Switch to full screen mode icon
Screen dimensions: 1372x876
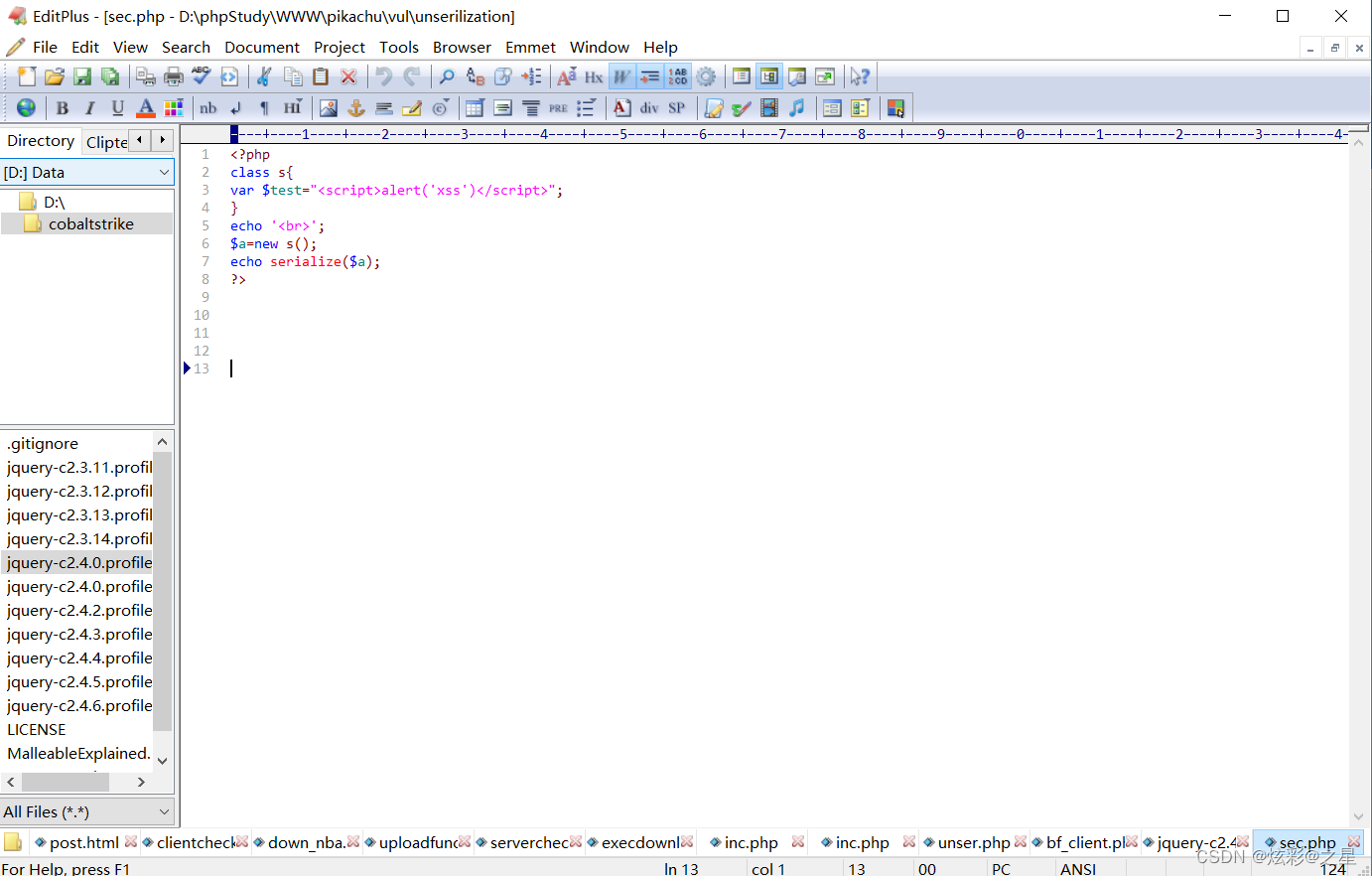pos(825,76)
